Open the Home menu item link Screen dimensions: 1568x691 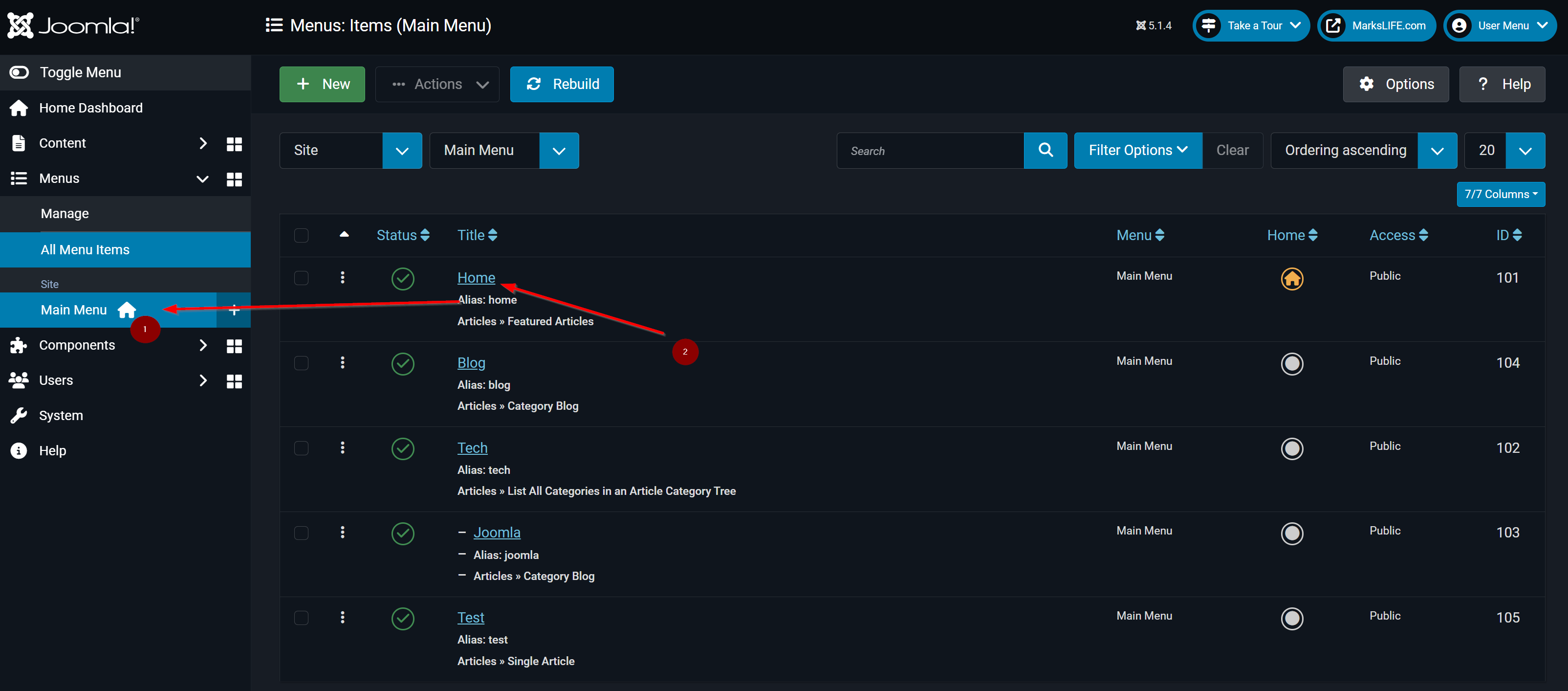click(476, 278)
